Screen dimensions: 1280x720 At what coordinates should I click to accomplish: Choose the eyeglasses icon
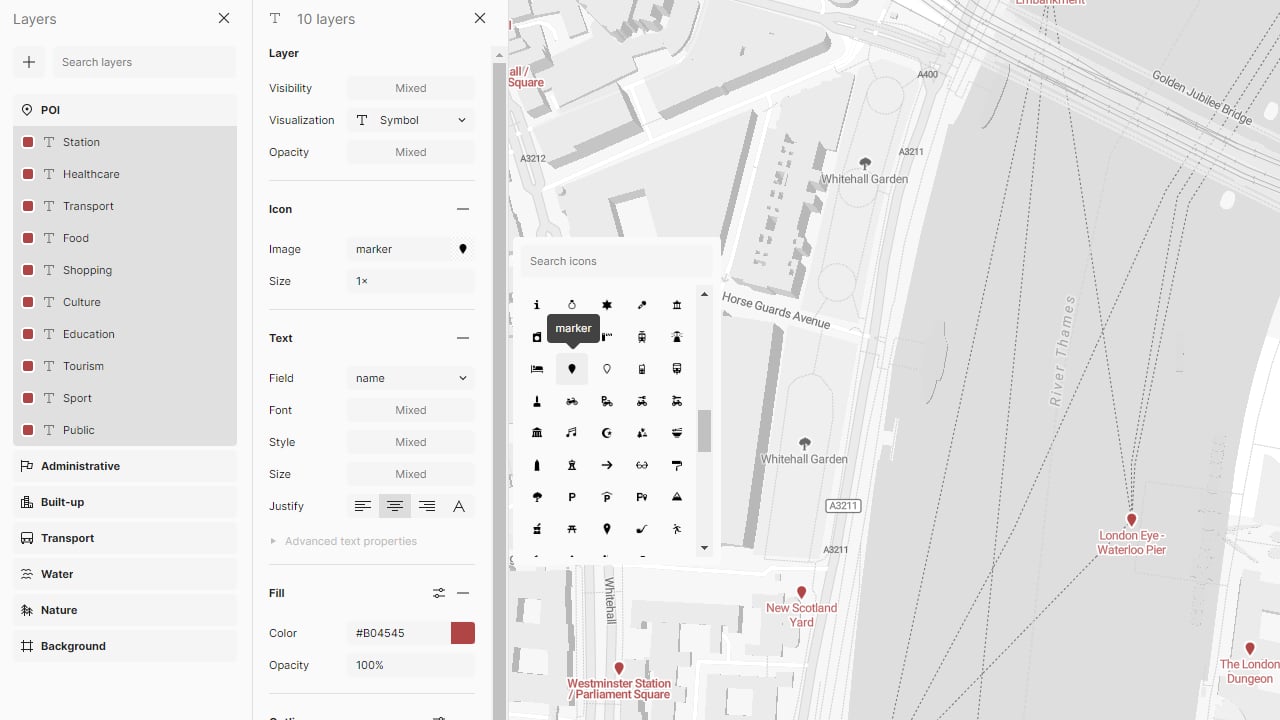tap(642, 465)
